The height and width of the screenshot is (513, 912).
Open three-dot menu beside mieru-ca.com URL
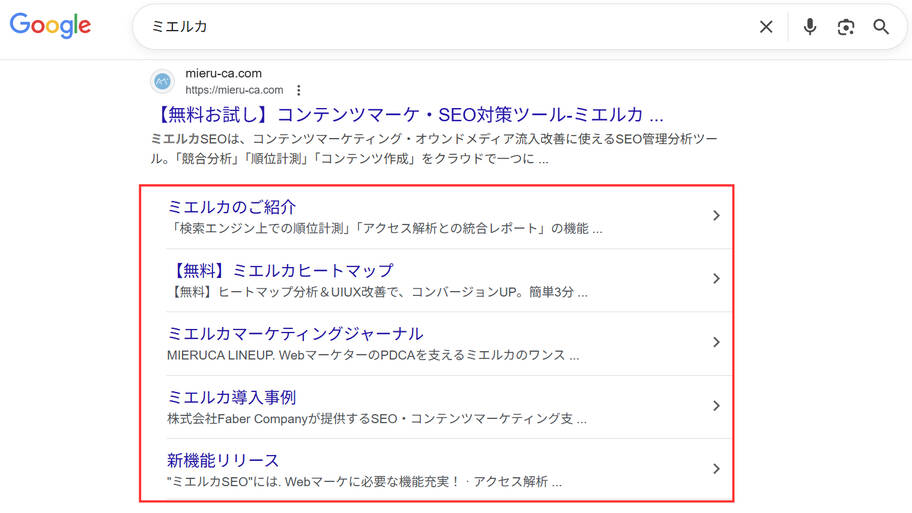298,90
